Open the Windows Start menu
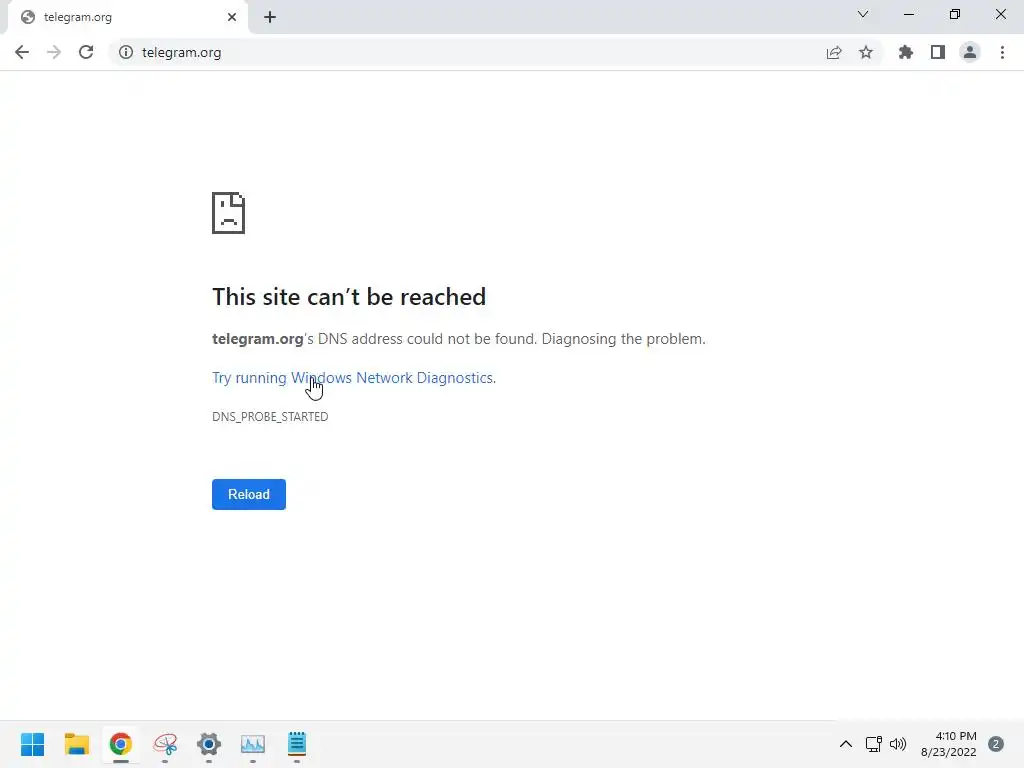The width and height of the screenshot is (1024, 768). coord(33,744)
